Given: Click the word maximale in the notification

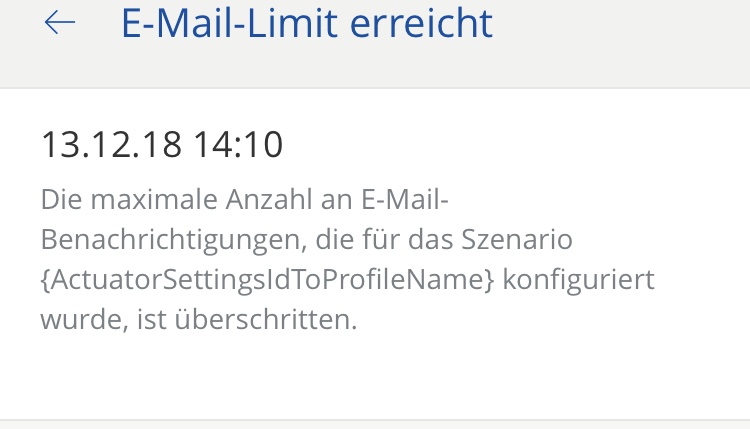Looking at the screenshot, I should pos(154,199).
